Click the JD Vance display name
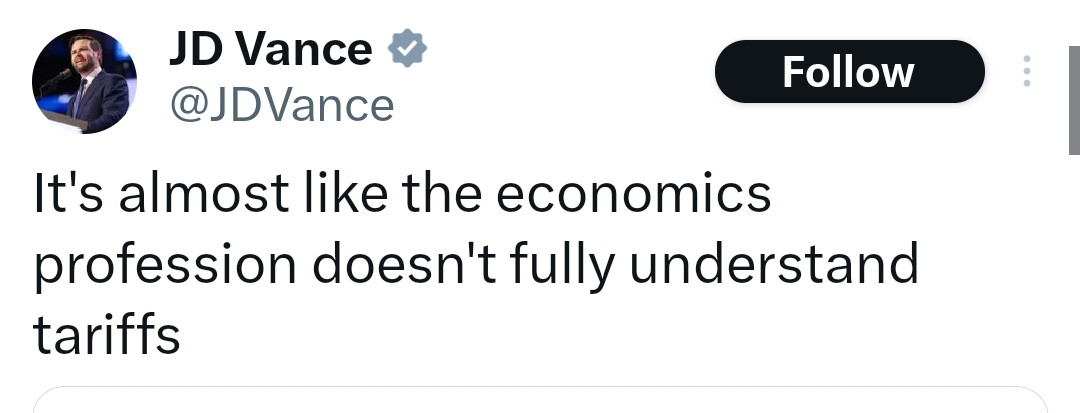 tap(270, 48)
